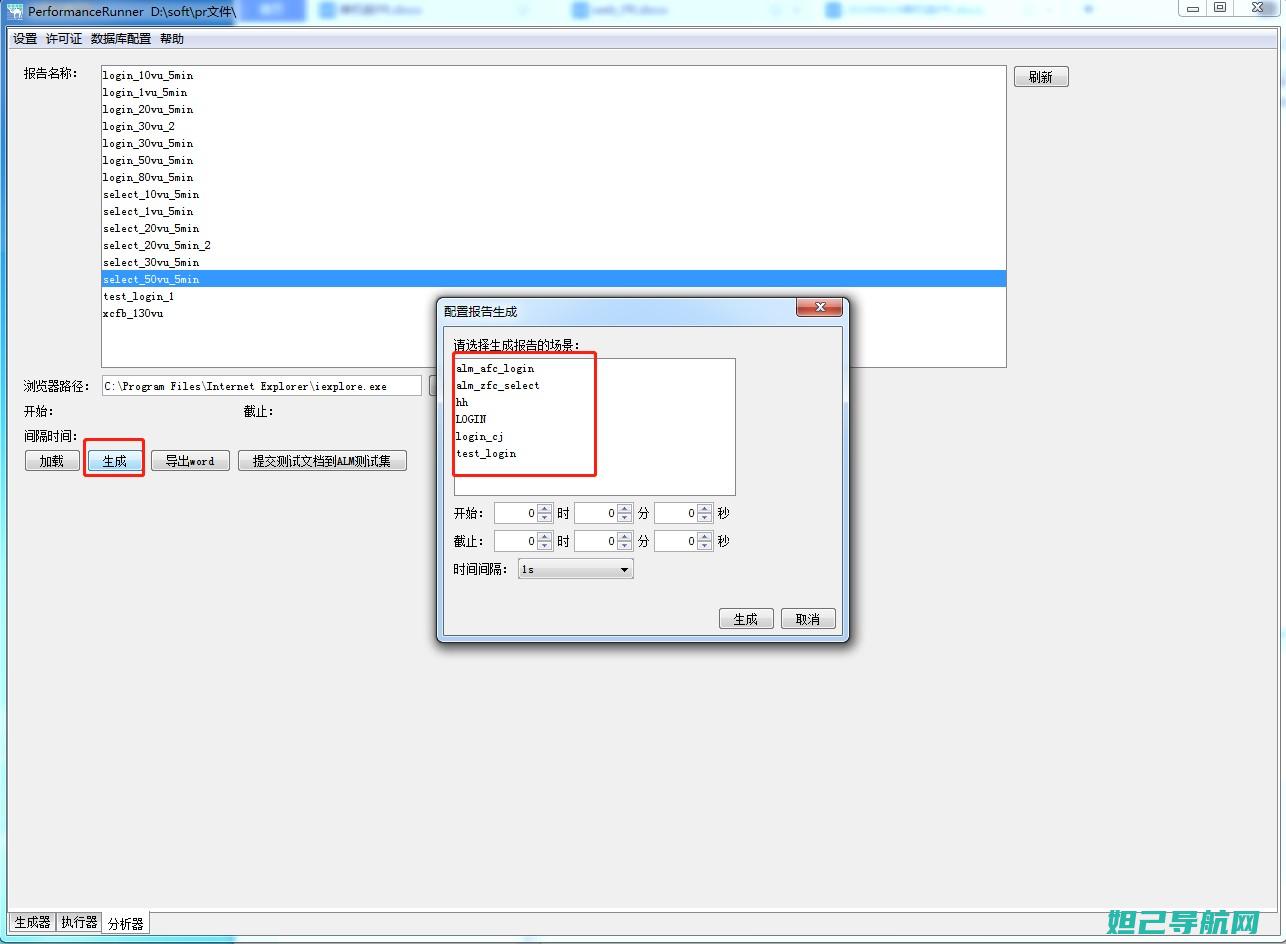1286x944 pixels.
Task: Click the 开始 hours input field
Action: coord(516,513)
